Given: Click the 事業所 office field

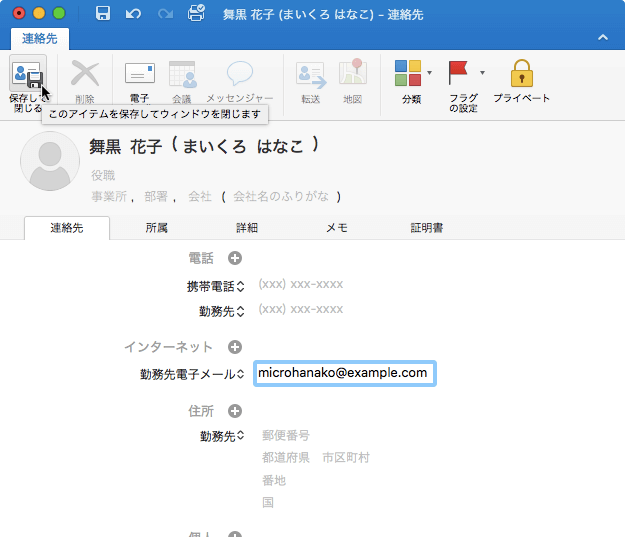Looking at the screenshot, I should click(x=109, y=196).
